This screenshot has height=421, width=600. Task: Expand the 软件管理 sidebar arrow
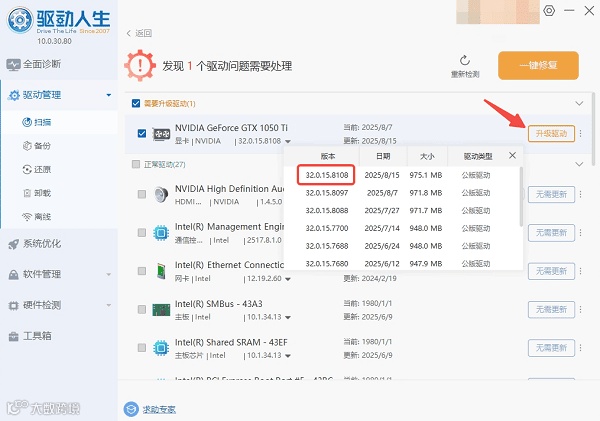[109, 274]
